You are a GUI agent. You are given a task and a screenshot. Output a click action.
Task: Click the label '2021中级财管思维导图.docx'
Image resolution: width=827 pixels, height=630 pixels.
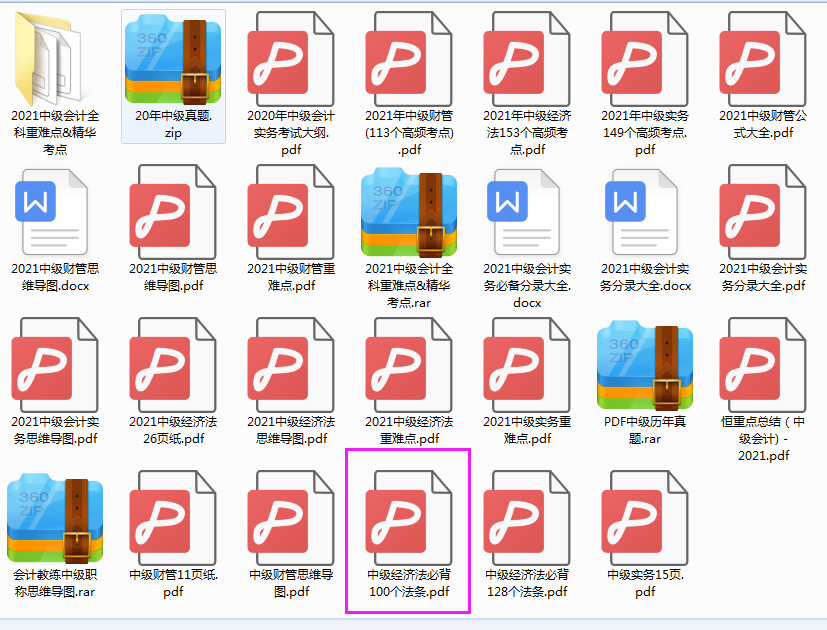click(55, 277)
